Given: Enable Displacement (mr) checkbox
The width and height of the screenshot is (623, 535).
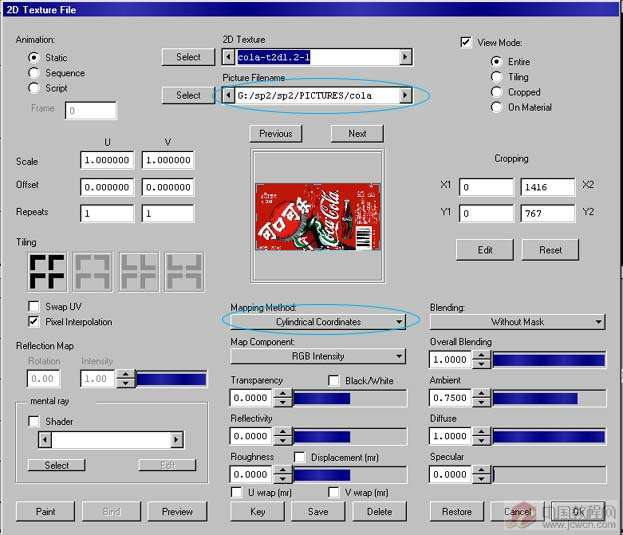Looking at the screenshot, I should pos(300,457).
